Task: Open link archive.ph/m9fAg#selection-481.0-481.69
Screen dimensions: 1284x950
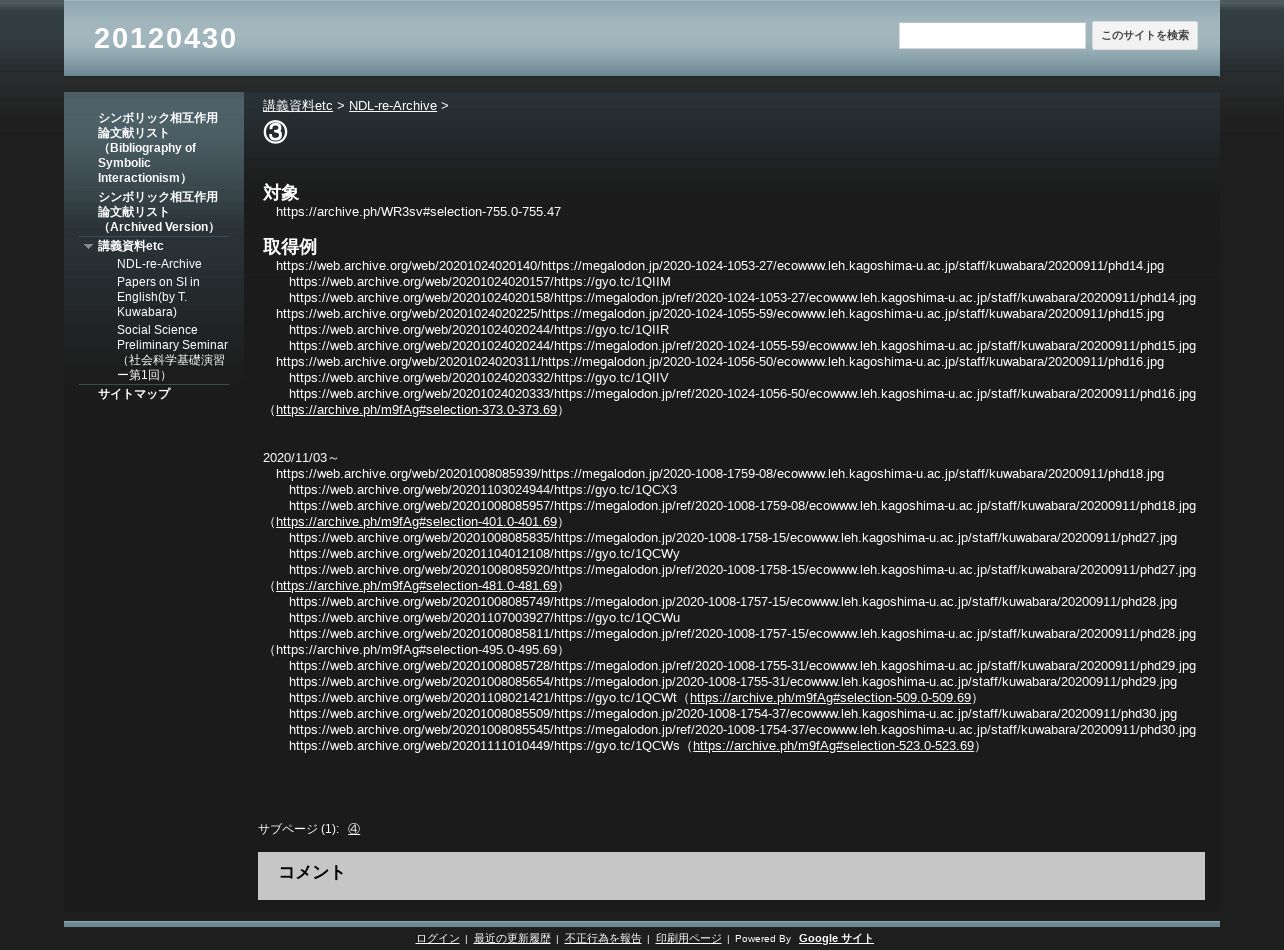Action: pyautogui.click(x=416, y=586)
